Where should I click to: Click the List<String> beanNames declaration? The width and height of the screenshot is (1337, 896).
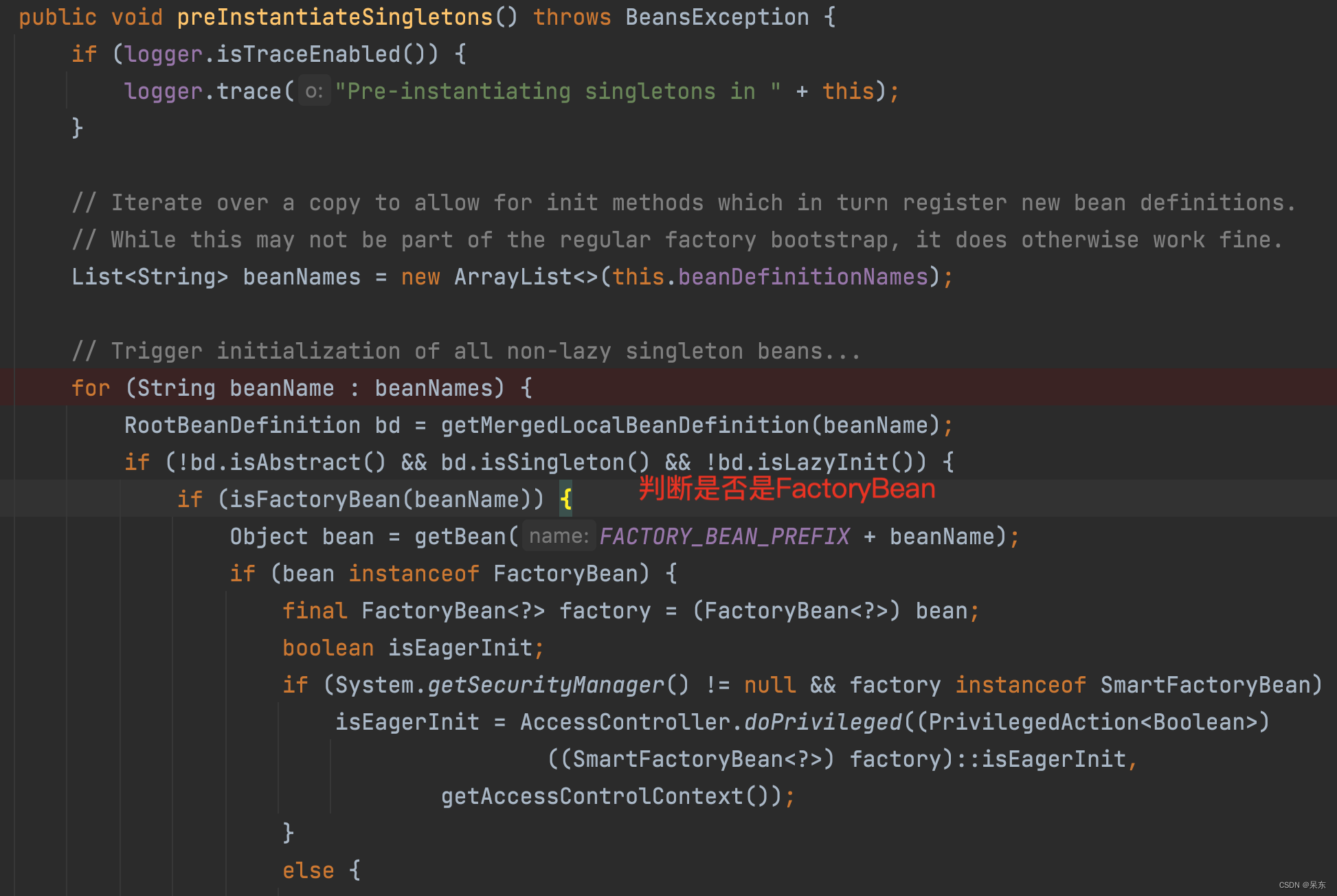[216, 277]
